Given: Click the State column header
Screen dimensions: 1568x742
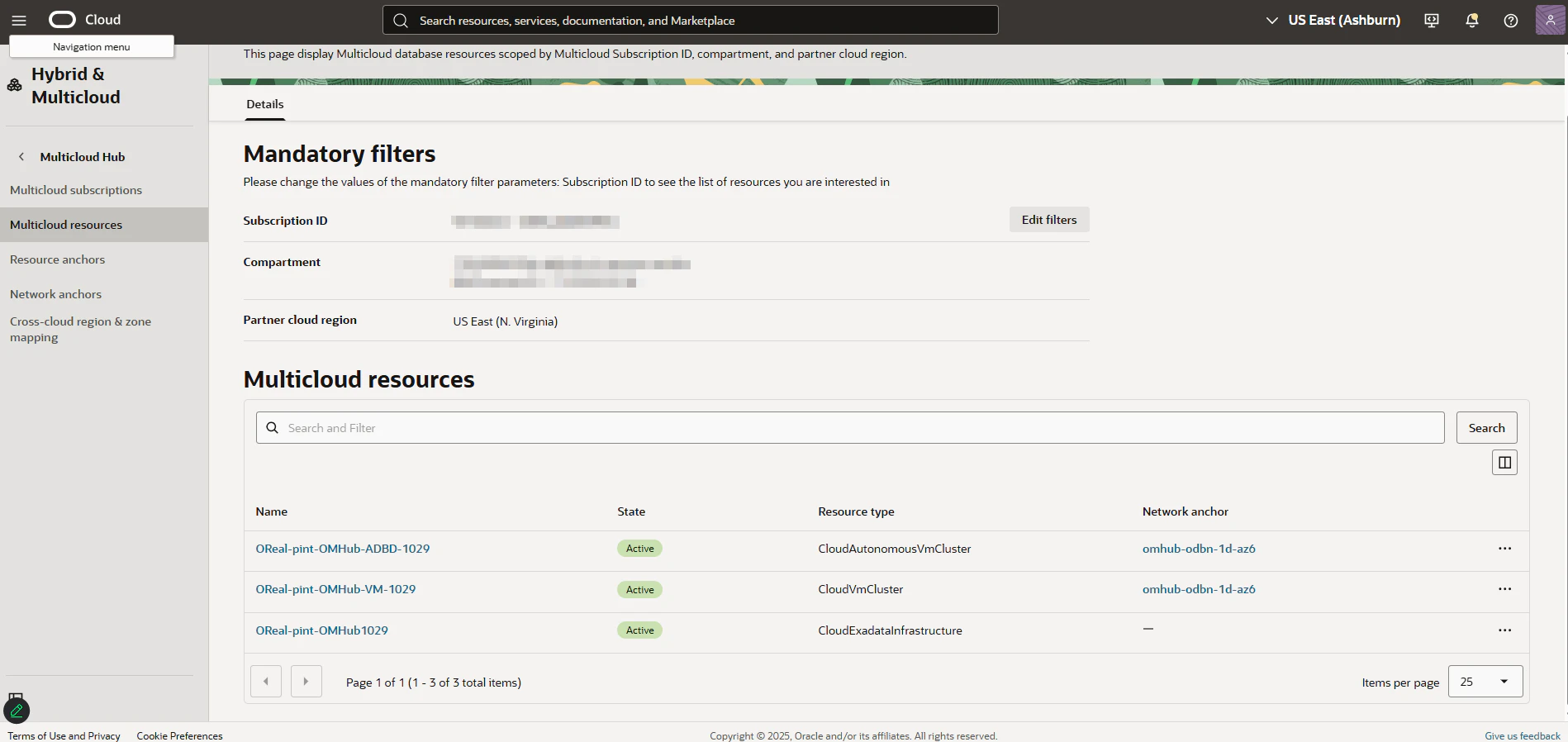Looking at the screenshot, I should [631, 511].
